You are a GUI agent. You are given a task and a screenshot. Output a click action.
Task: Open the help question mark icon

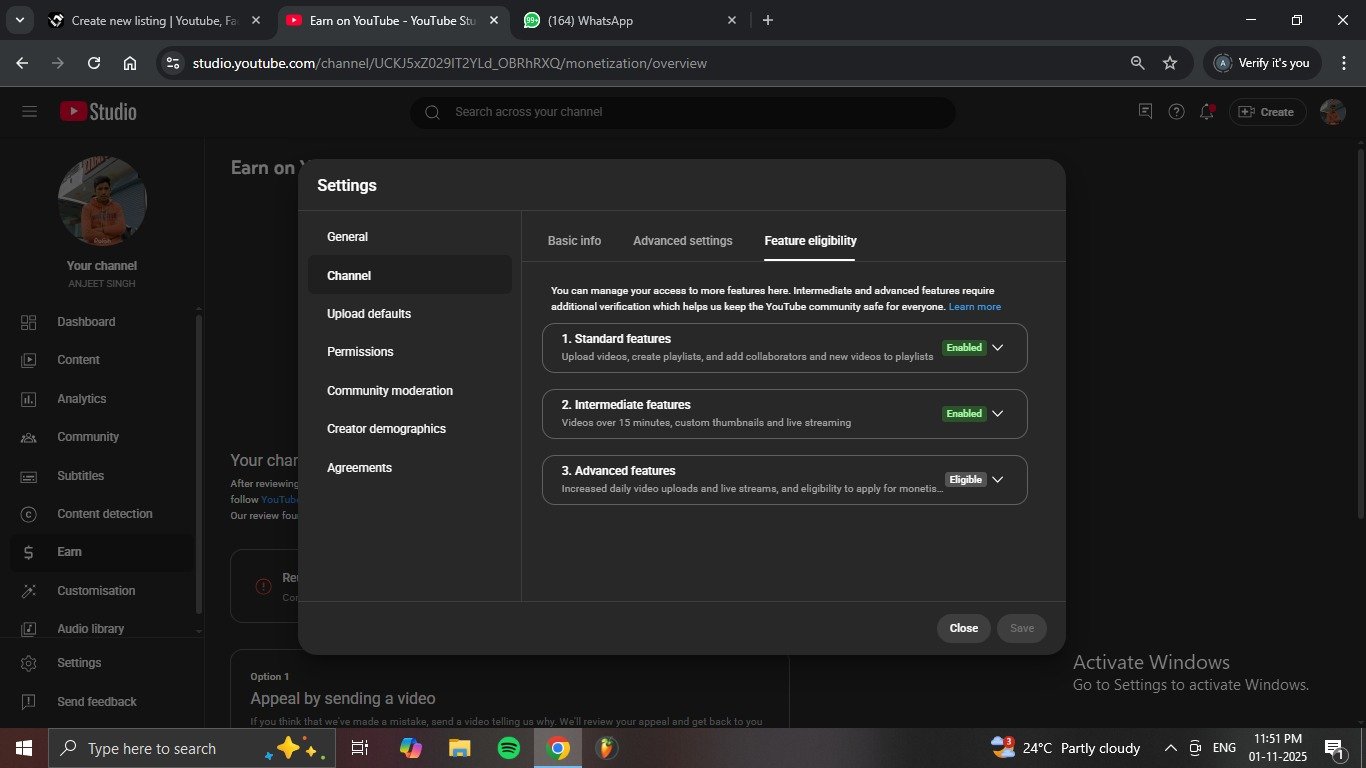click(1177, 112)
